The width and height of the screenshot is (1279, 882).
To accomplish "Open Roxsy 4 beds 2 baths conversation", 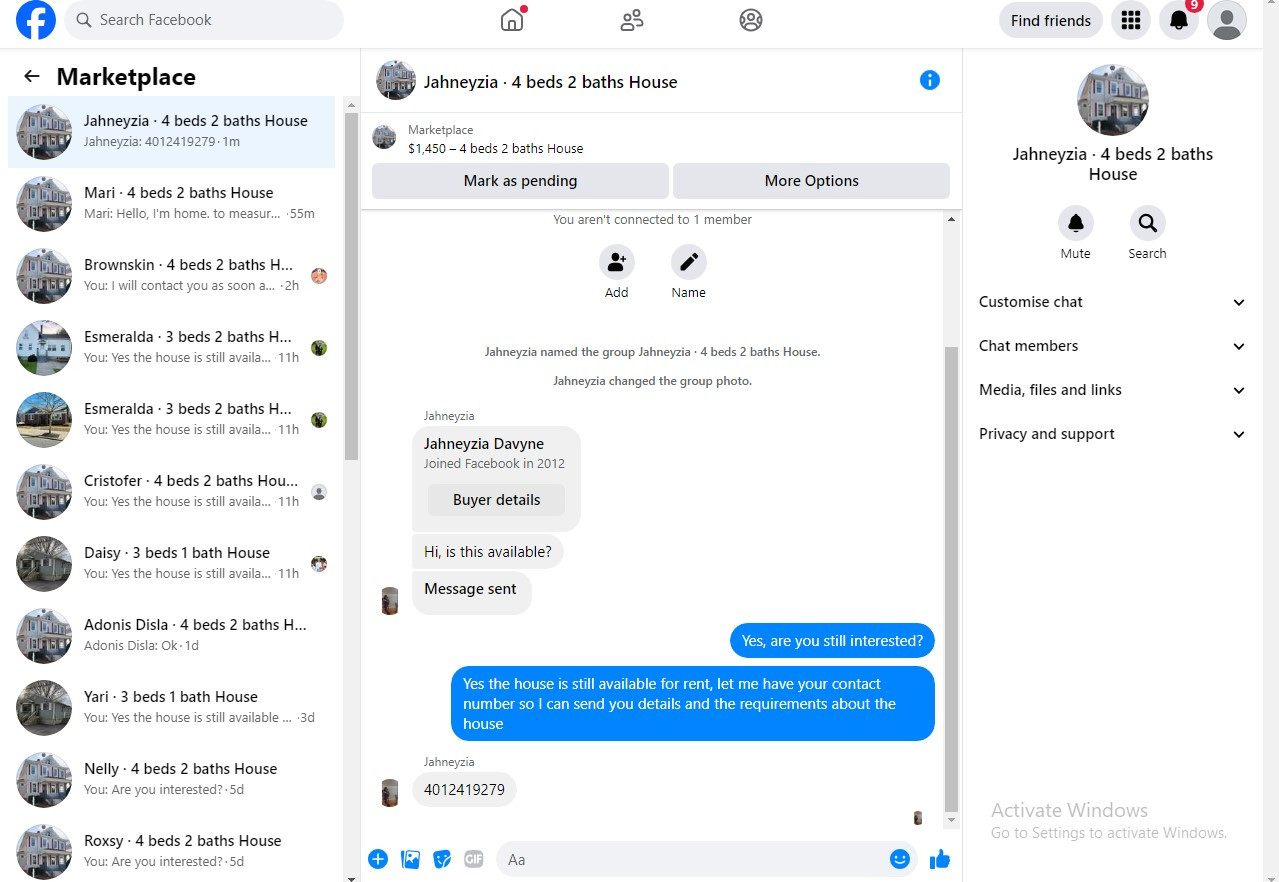I will pyautogui.click(x=172, y=850).
